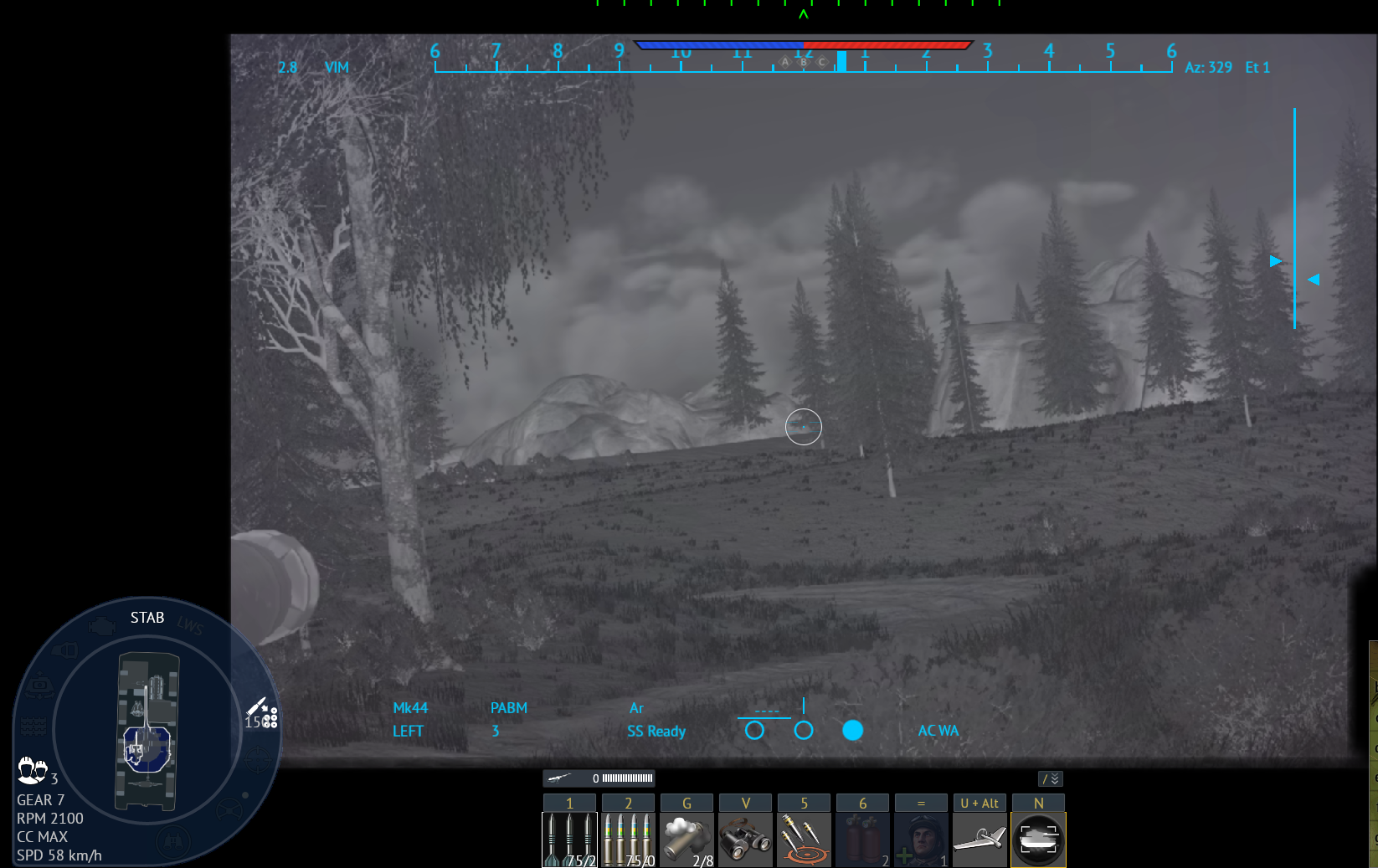1378x868 pixels.
Task: Click the vertical elevation scale line
Action: pyautogui.click(x=1294, y=218)
